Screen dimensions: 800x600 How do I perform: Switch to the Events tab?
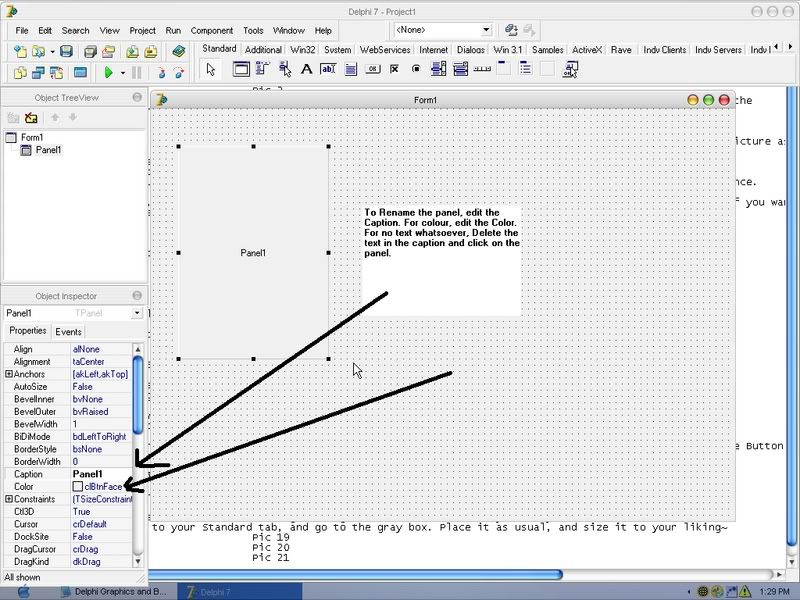click(68, 331)
